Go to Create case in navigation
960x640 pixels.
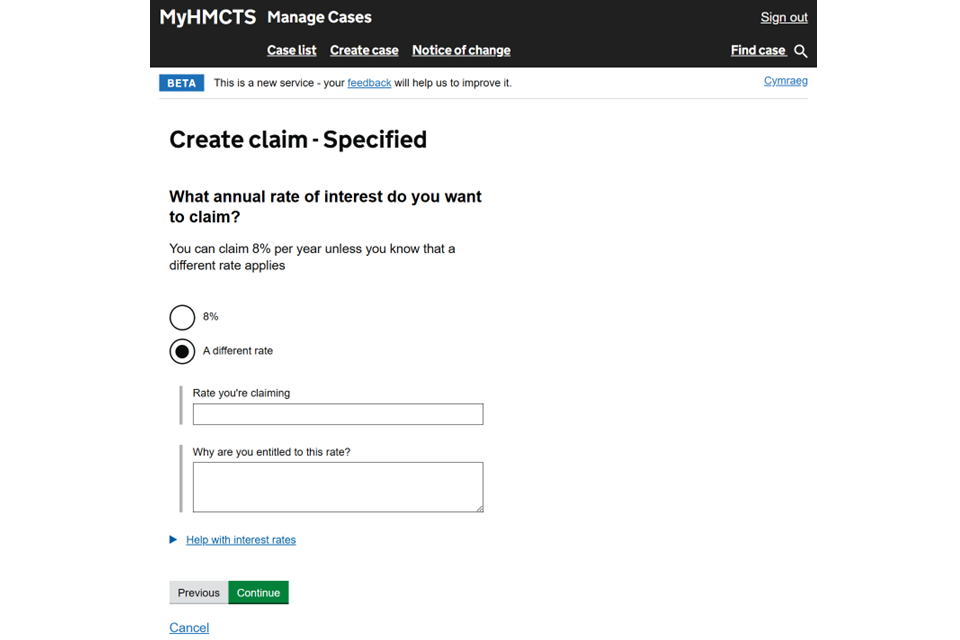click(364, 50)
